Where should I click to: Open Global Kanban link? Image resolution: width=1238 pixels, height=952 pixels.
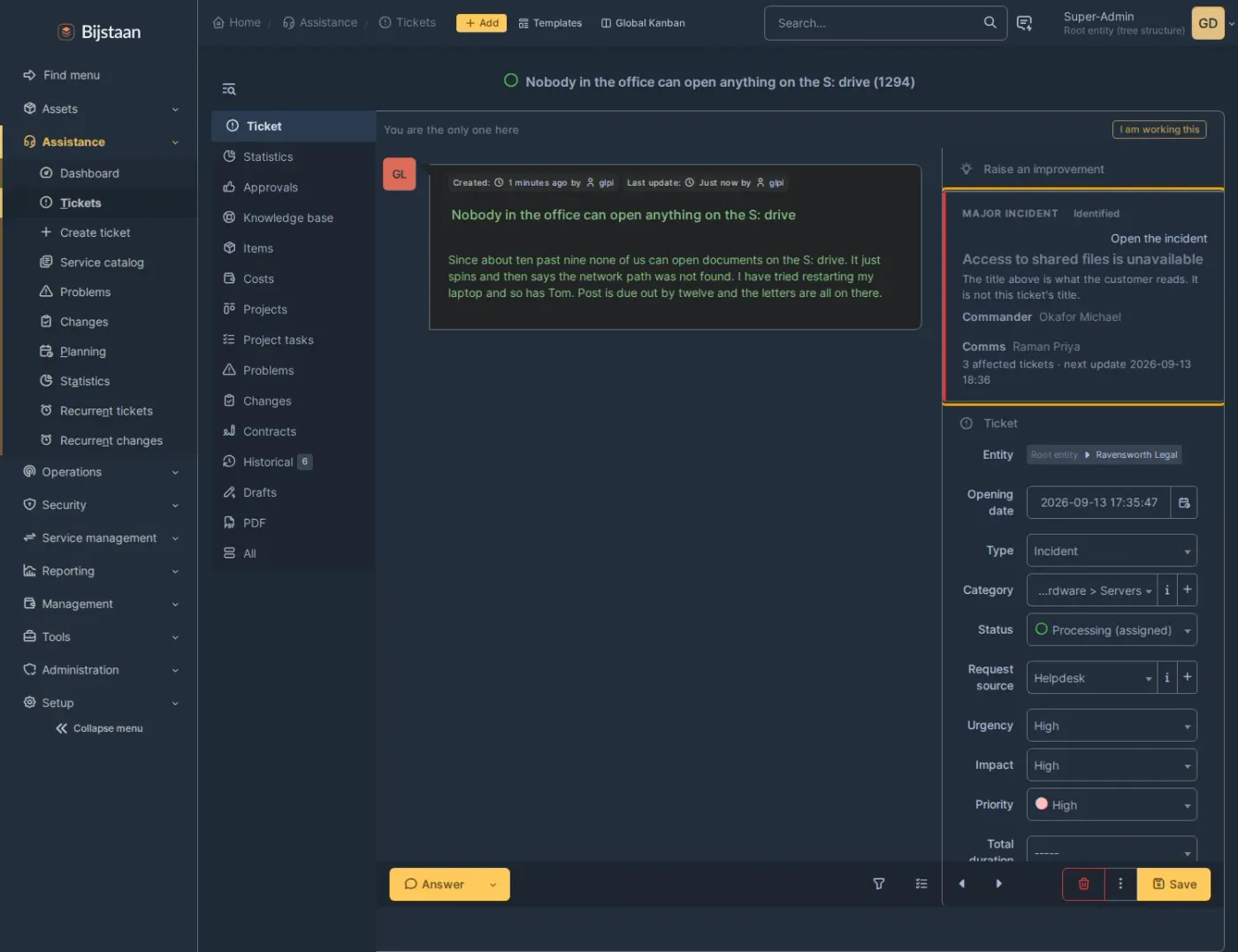click(643, 23)
